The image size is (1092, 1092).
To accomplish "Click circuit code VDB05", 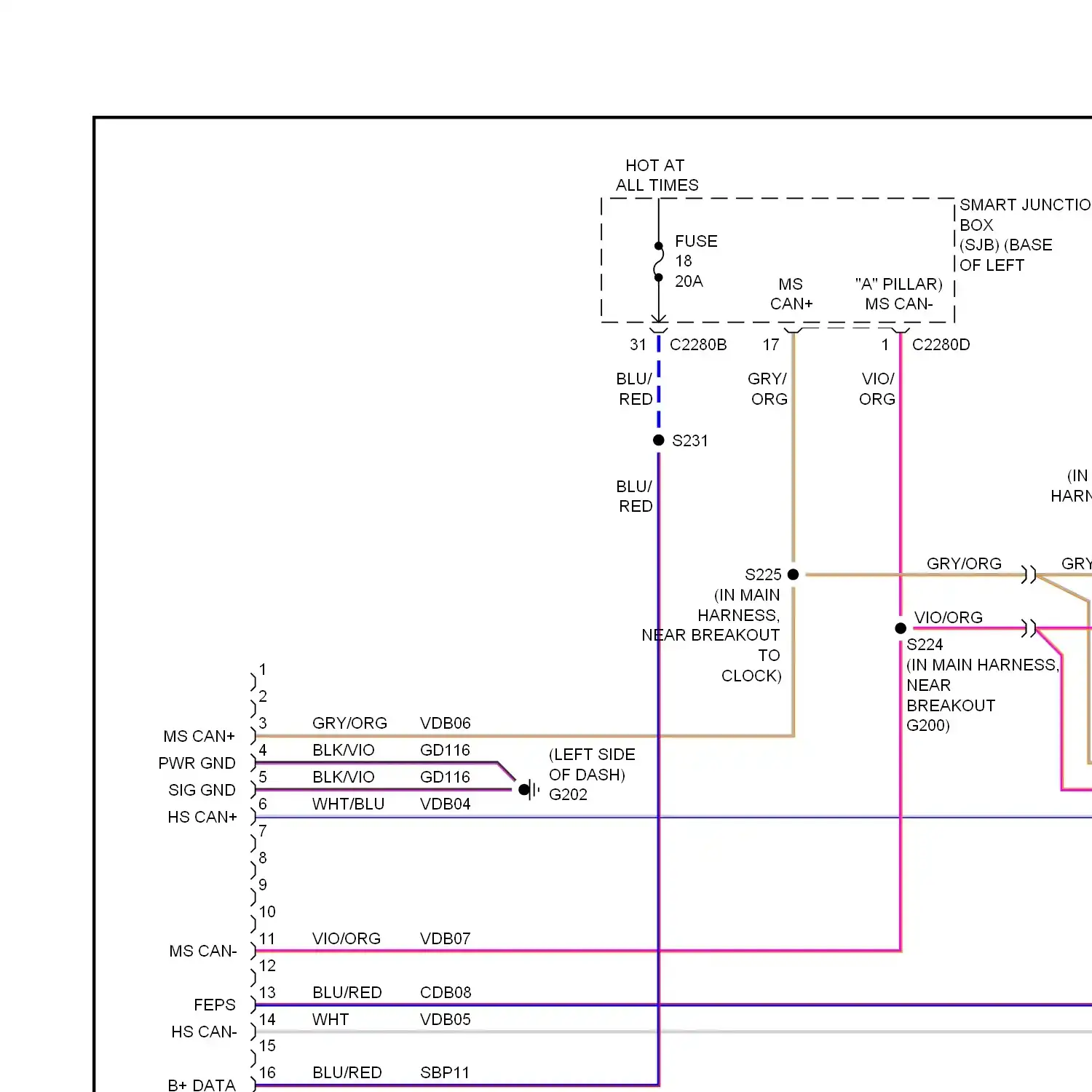I will tap(446, 1019).
